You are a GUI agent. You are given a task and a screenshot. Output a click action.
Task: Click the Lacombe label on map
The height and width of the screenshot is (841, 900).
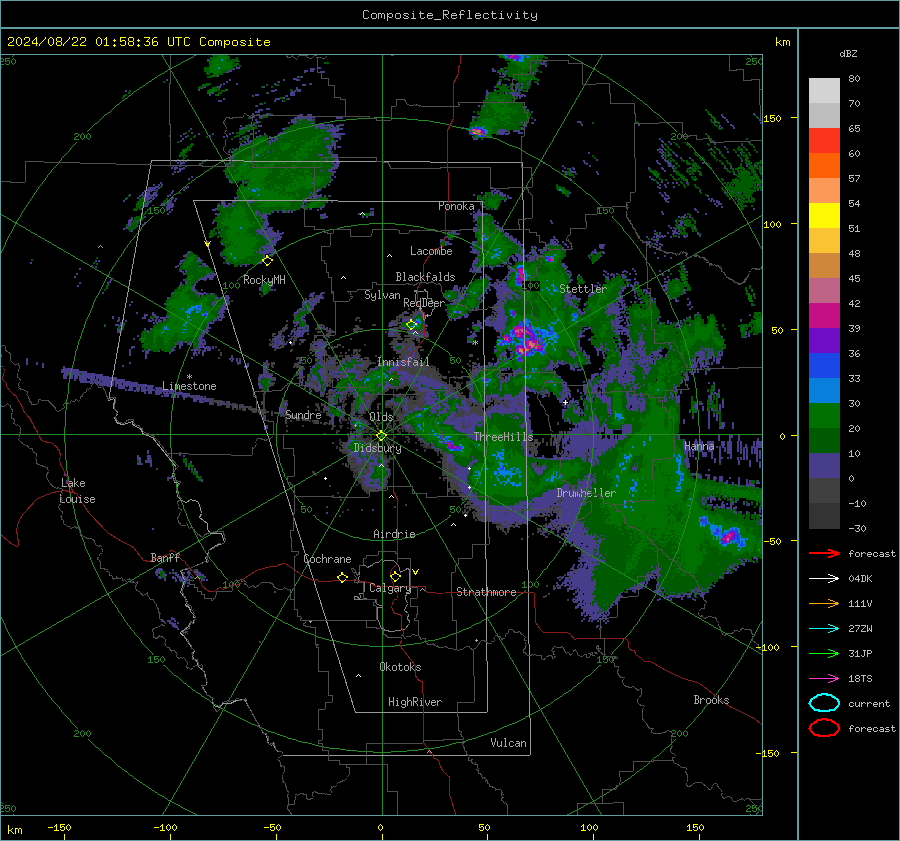point(431,251)
